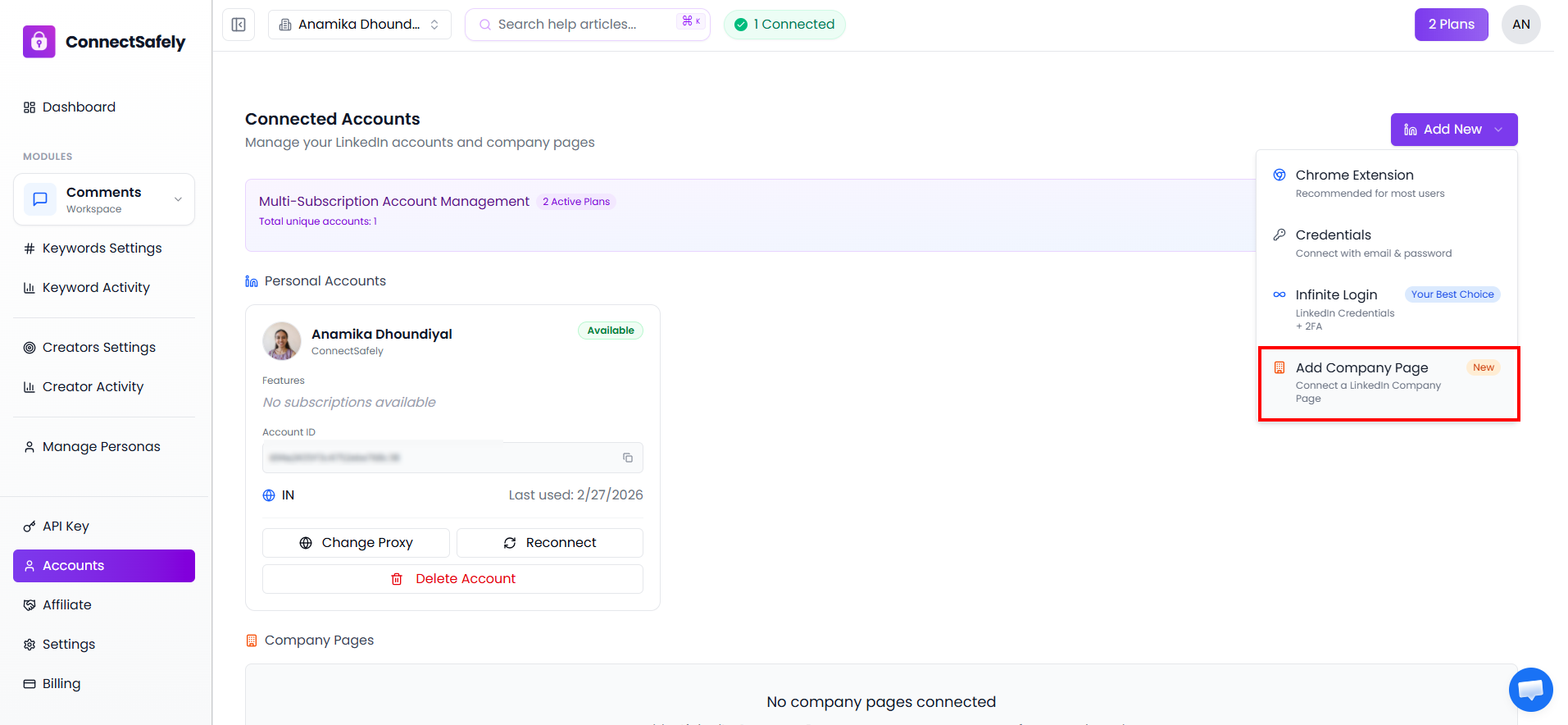1568x725 pixels.
Task: Click the building icon beside Company Pages heading
Action: (x=252, y=641)
